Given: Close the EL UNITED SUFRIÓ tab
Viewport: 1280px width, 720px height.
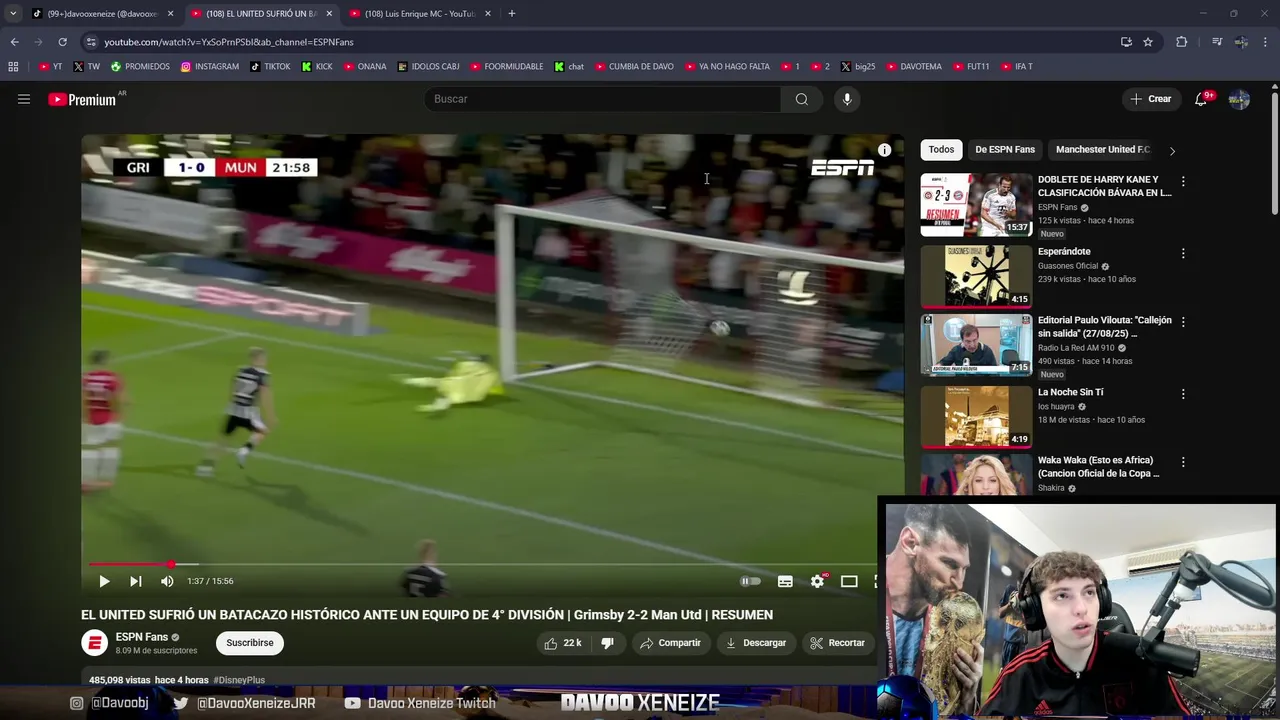Looking at the screenshot, I should tap(329, 13).
